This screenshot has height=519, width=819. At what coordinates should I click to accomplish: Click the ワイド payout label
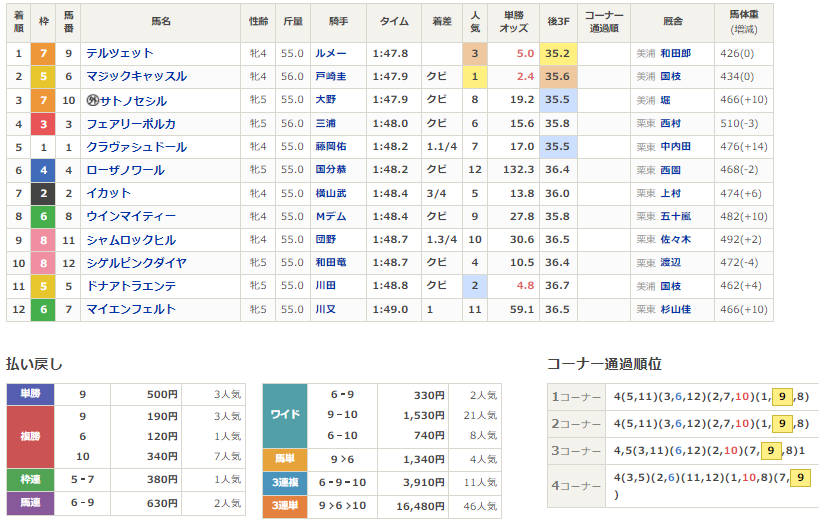click(285, 415)
